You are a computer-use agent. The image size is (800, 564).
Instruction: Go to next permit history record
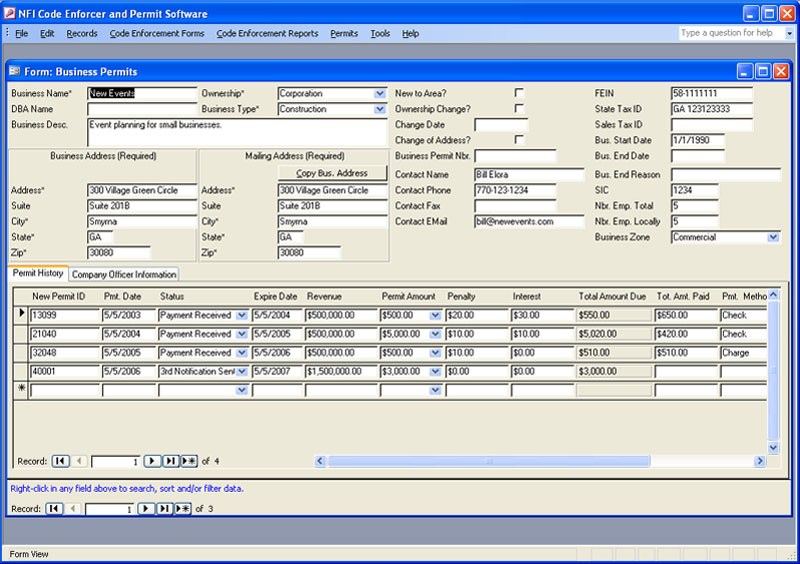coord(152,461)
